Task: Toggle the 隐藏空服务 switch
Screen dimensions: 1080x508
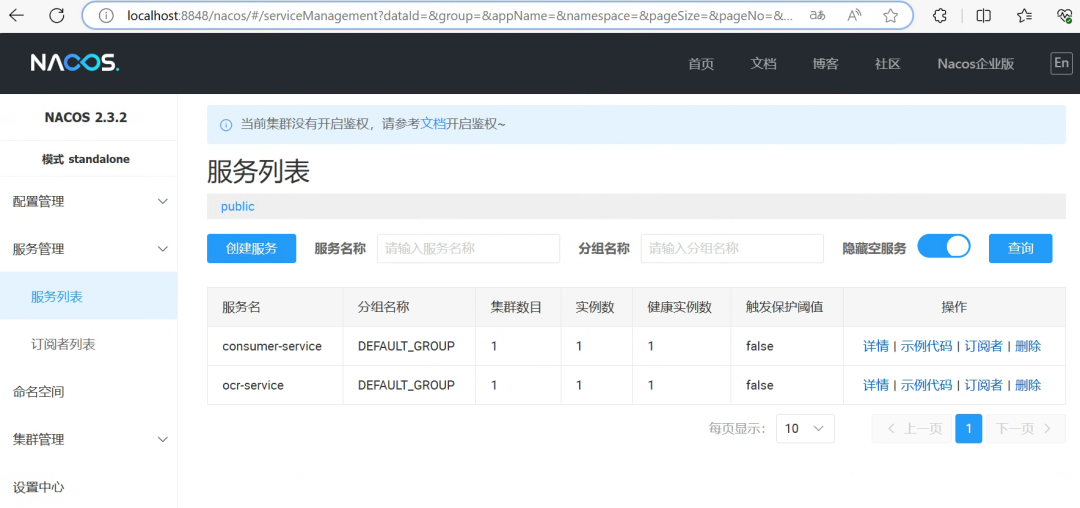Action: [944, 248]
